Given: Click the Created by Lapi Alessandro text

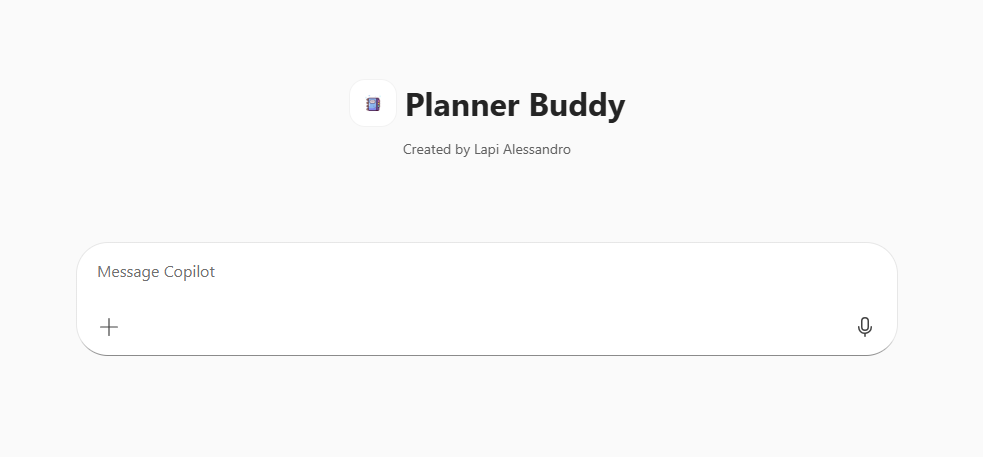Looking at the screenshot, I should click(x=486, y=150).
